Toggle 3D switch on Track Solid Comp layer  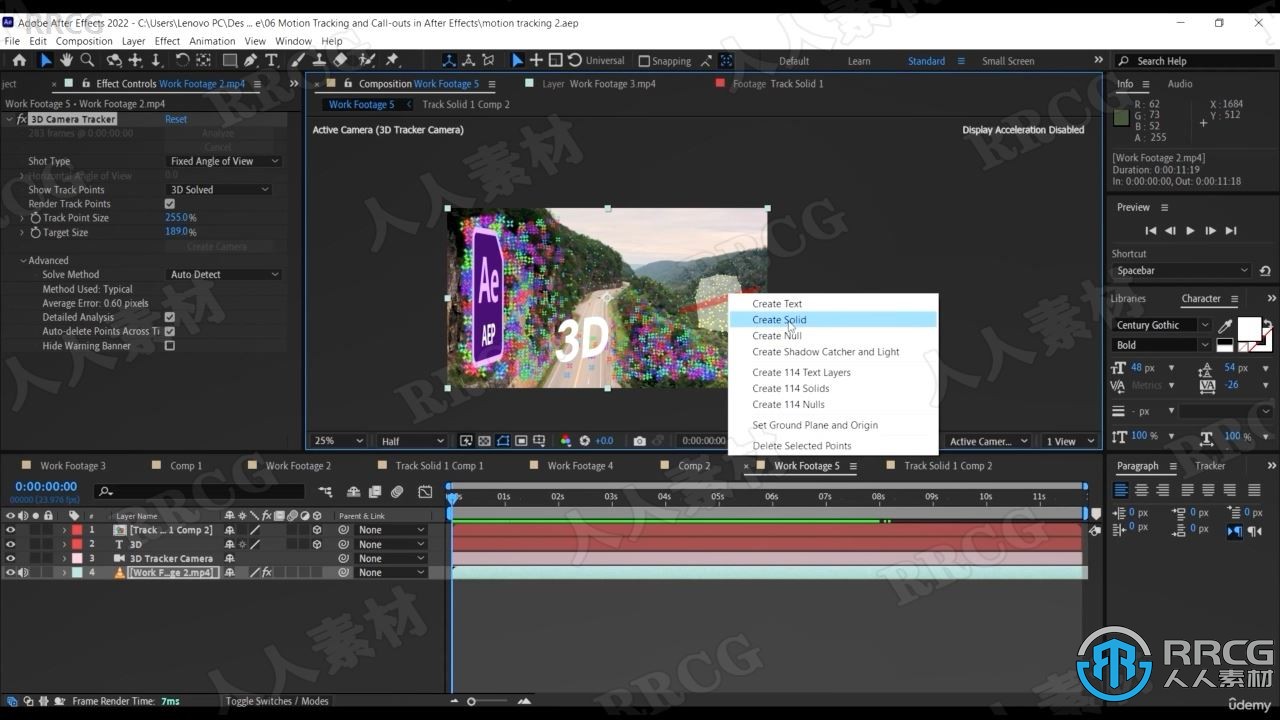click(317, 530)
